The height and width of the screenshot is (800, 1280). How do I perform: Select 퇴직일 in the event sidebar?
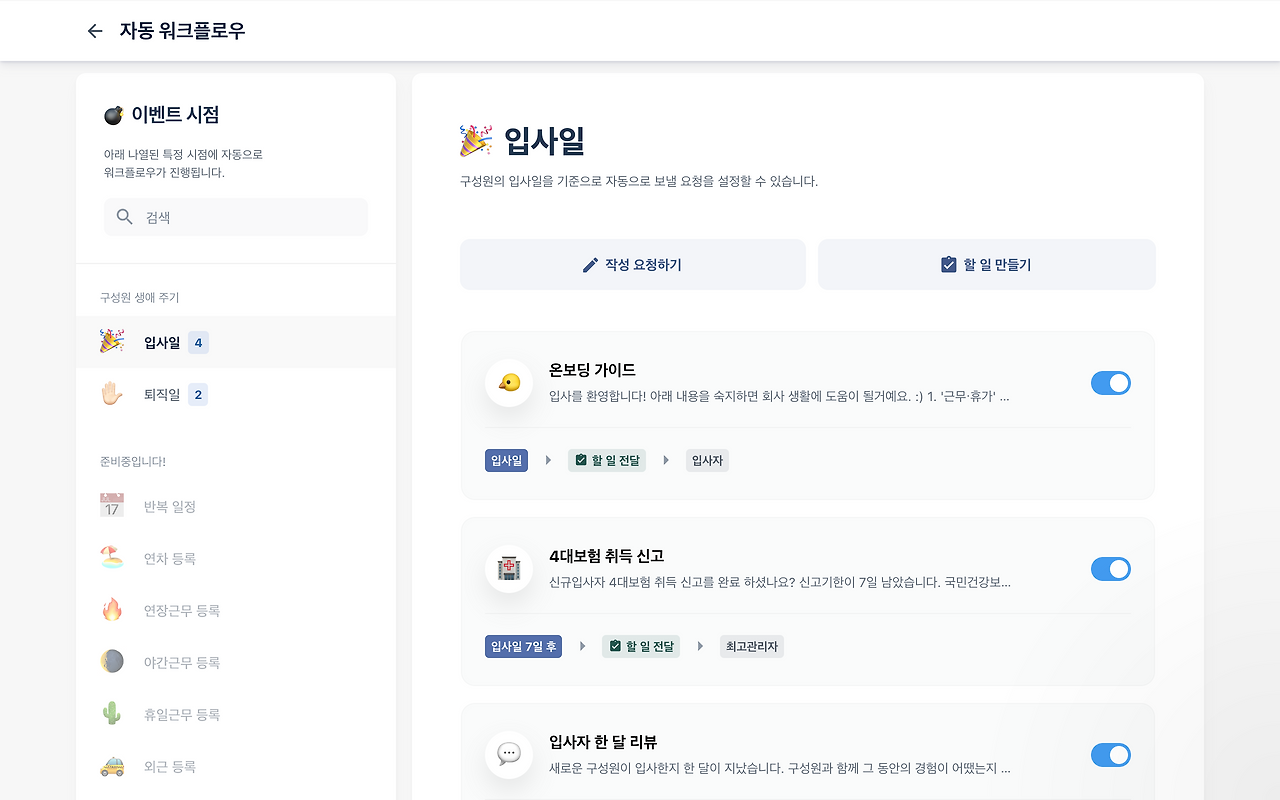tap(236, 394)
